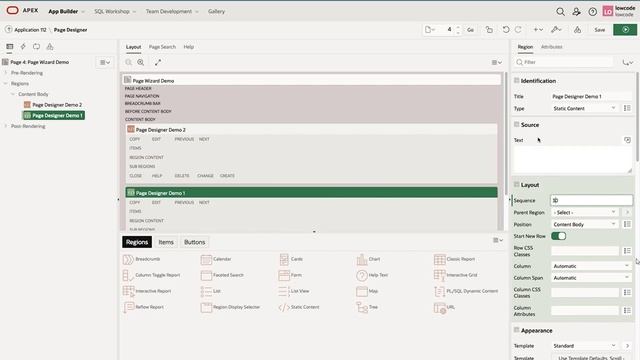The image size is (640, 360).
Task: Click the zoom in magnifier in layout
Action: click(x=141, y=62)
